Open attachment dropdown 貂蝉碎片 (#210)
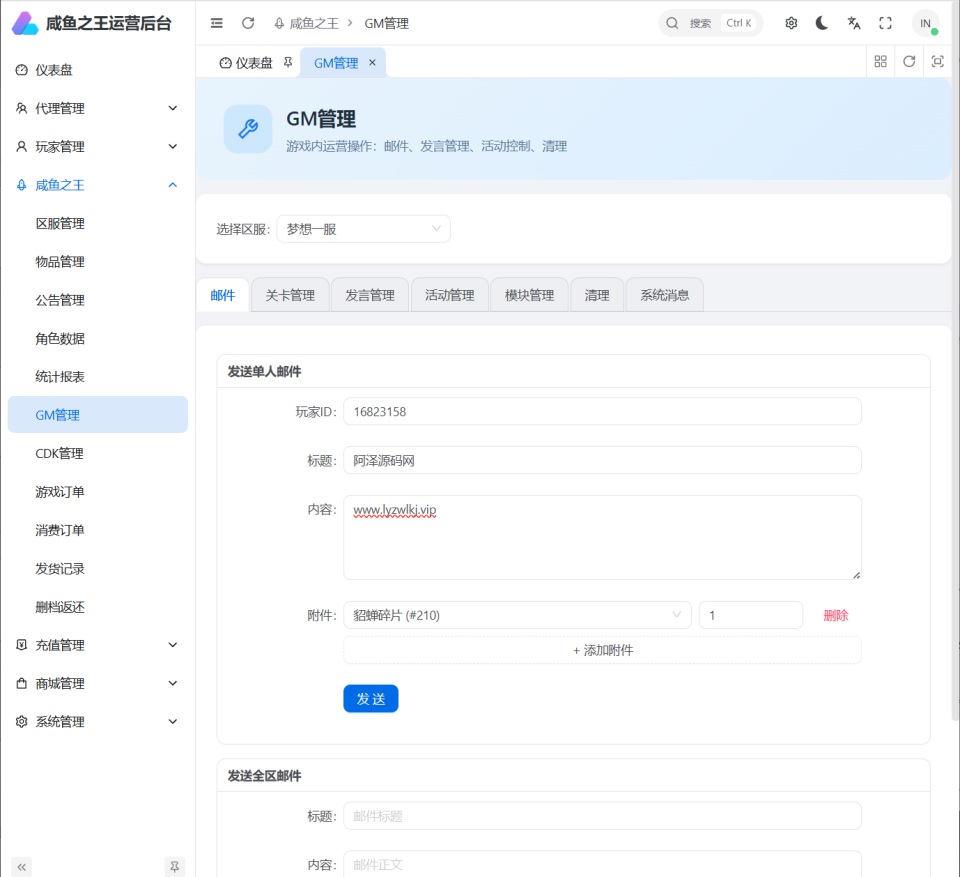Image resolution: width=960 pixels, height=877 pixels. 517,615
